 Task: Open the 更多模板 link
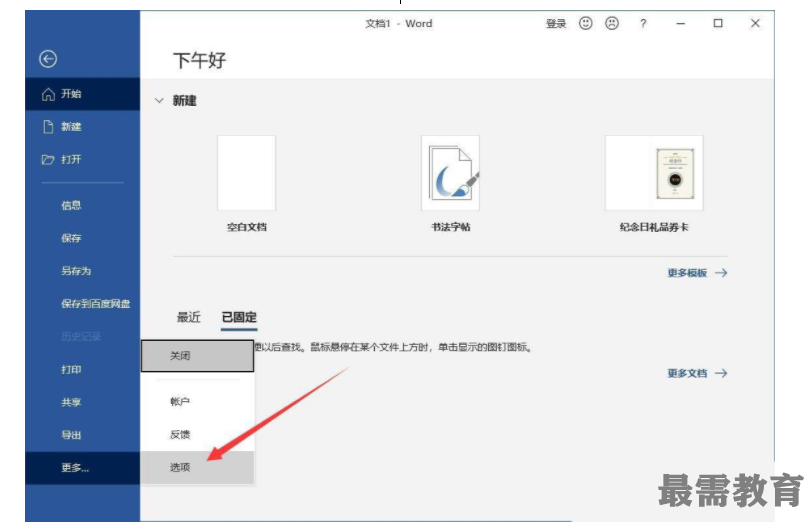coord(697,273)
